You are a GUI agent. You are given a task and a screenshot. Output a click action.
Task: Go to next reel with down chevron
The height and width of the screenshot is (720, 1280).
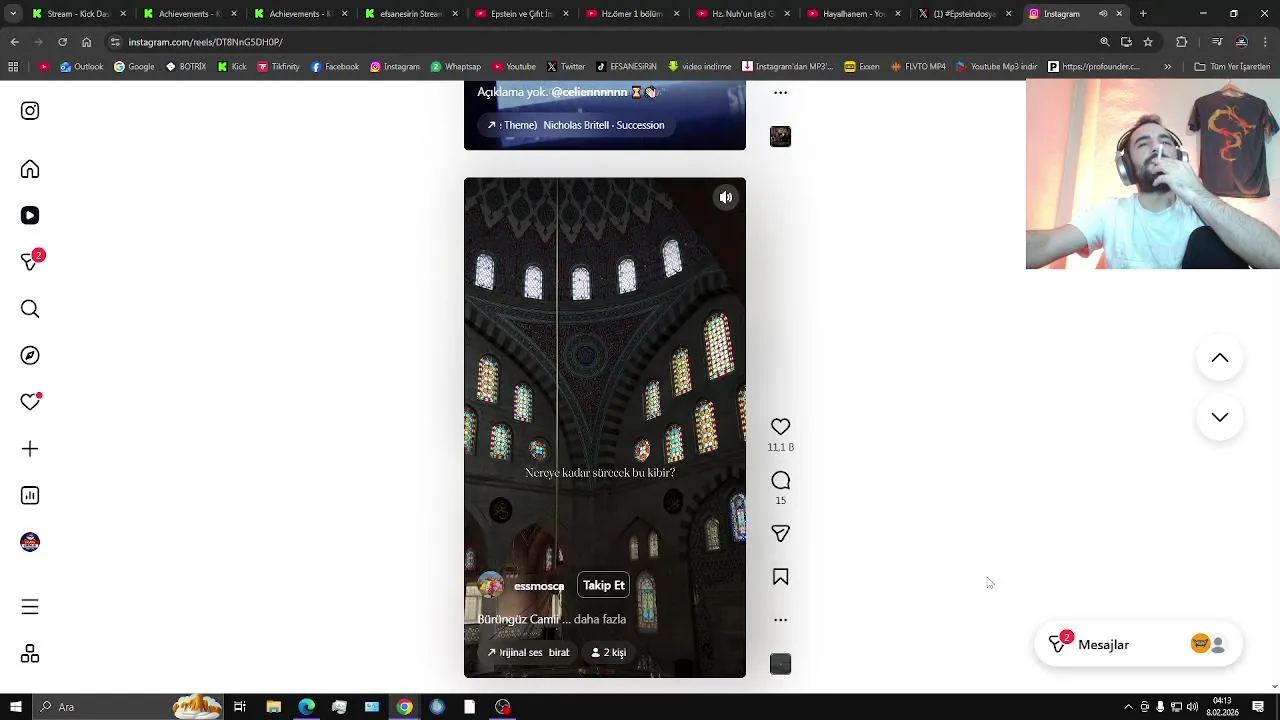[1220, 417]
